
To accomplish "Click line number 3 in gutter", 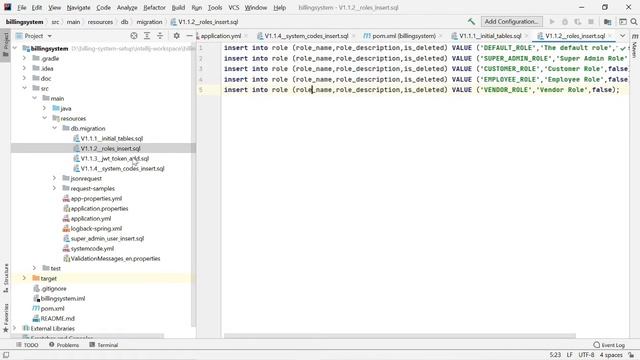I will [x=200, y=69].
